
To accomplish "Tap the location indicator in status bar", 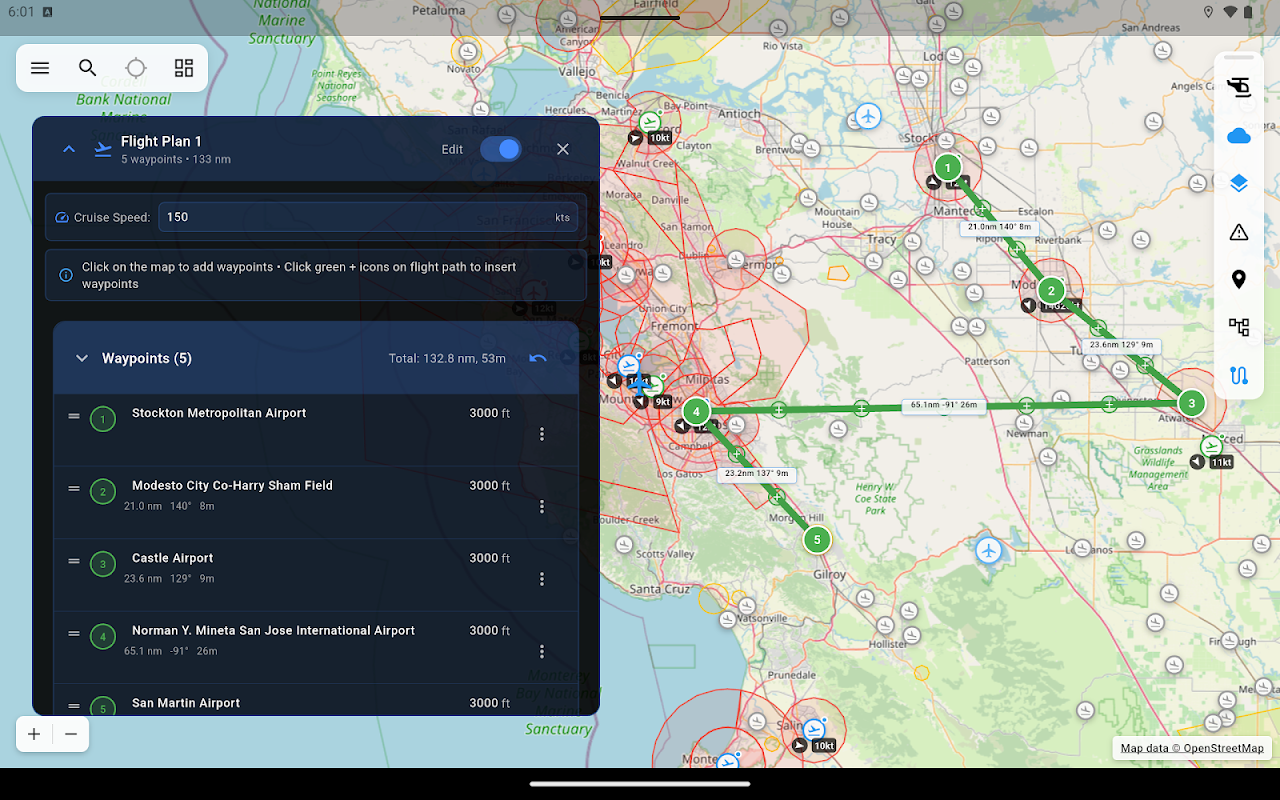I will click(1208, 12).
